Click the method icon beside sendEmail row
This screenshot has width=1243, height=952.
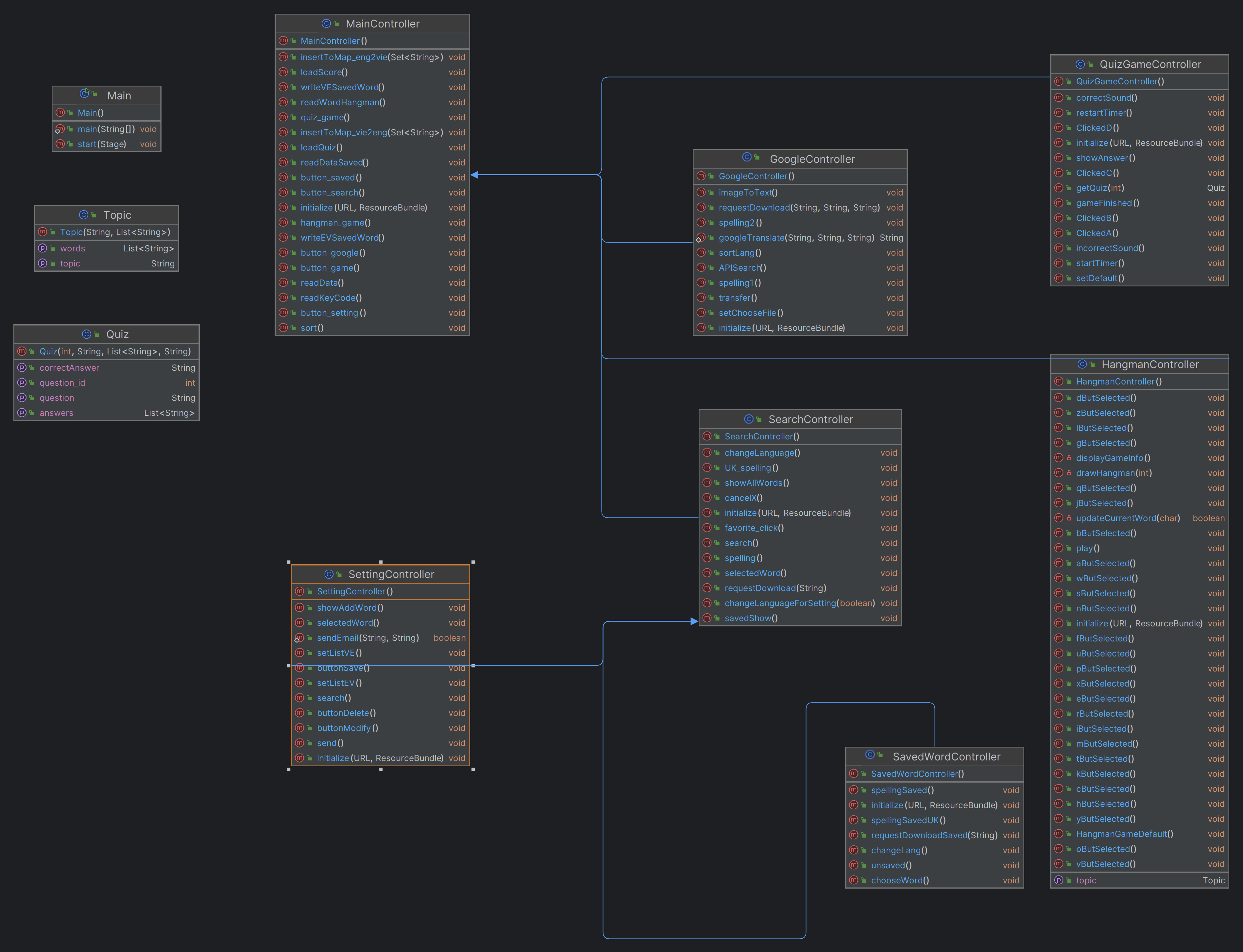coord(299,638)
